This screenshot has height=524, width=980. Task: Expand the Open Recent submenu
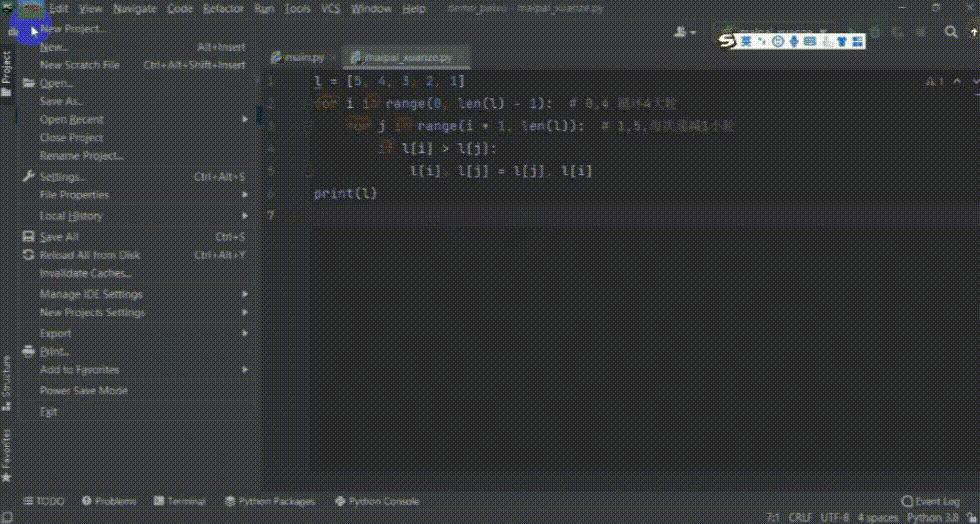click(x=71, y=119)
